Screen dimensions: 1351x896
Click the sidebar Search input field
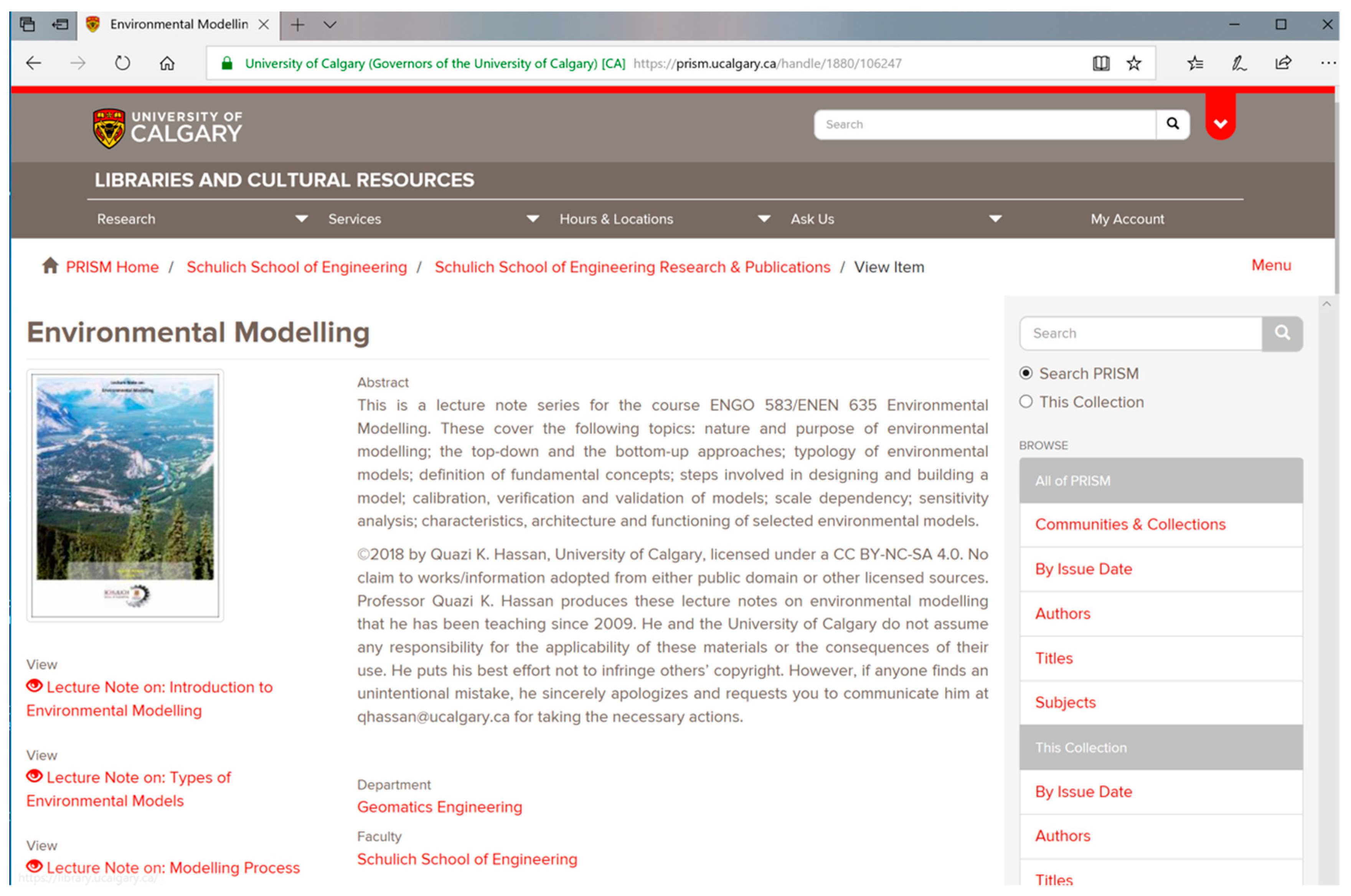[1141, 333]
